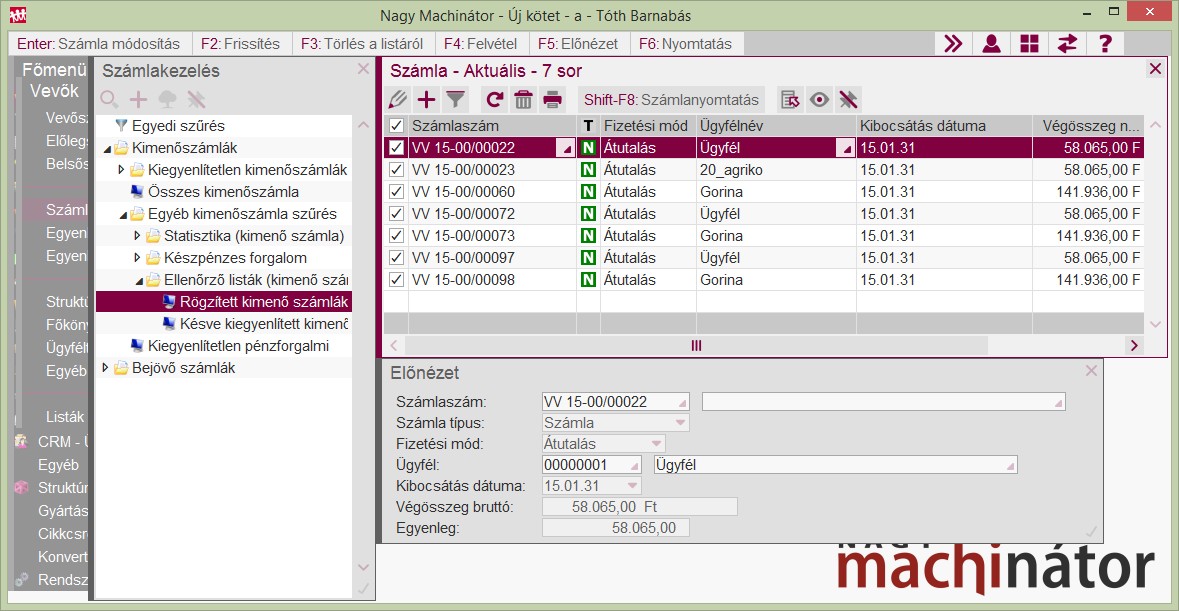
Task: Click F4: Felvétel command
Action: [480, 44]
